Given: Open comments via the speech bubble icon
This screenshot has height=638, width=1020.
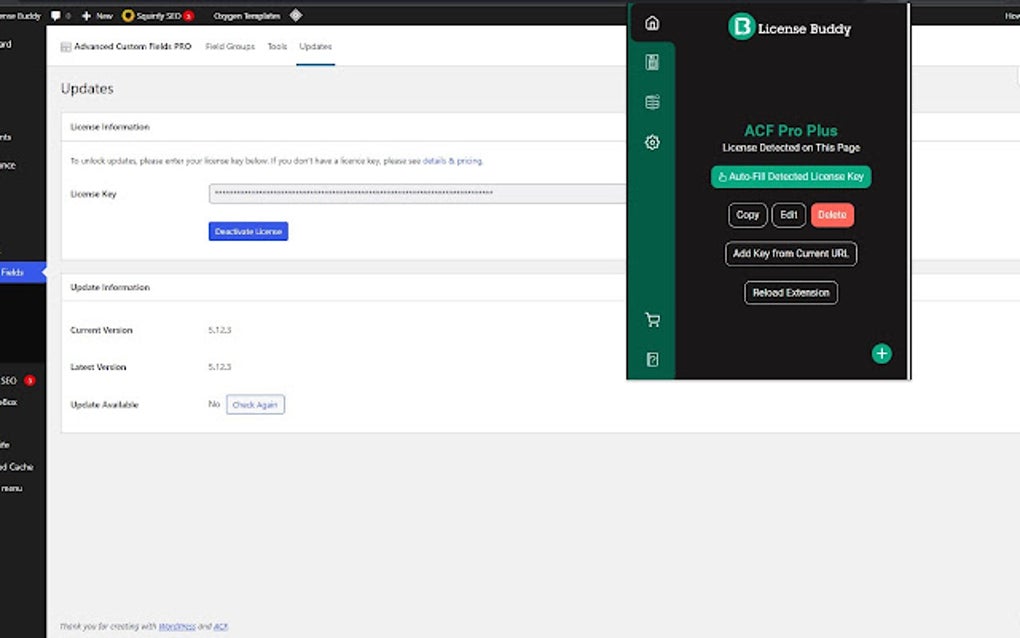Looking at the screenshot, I should (56, 15).
